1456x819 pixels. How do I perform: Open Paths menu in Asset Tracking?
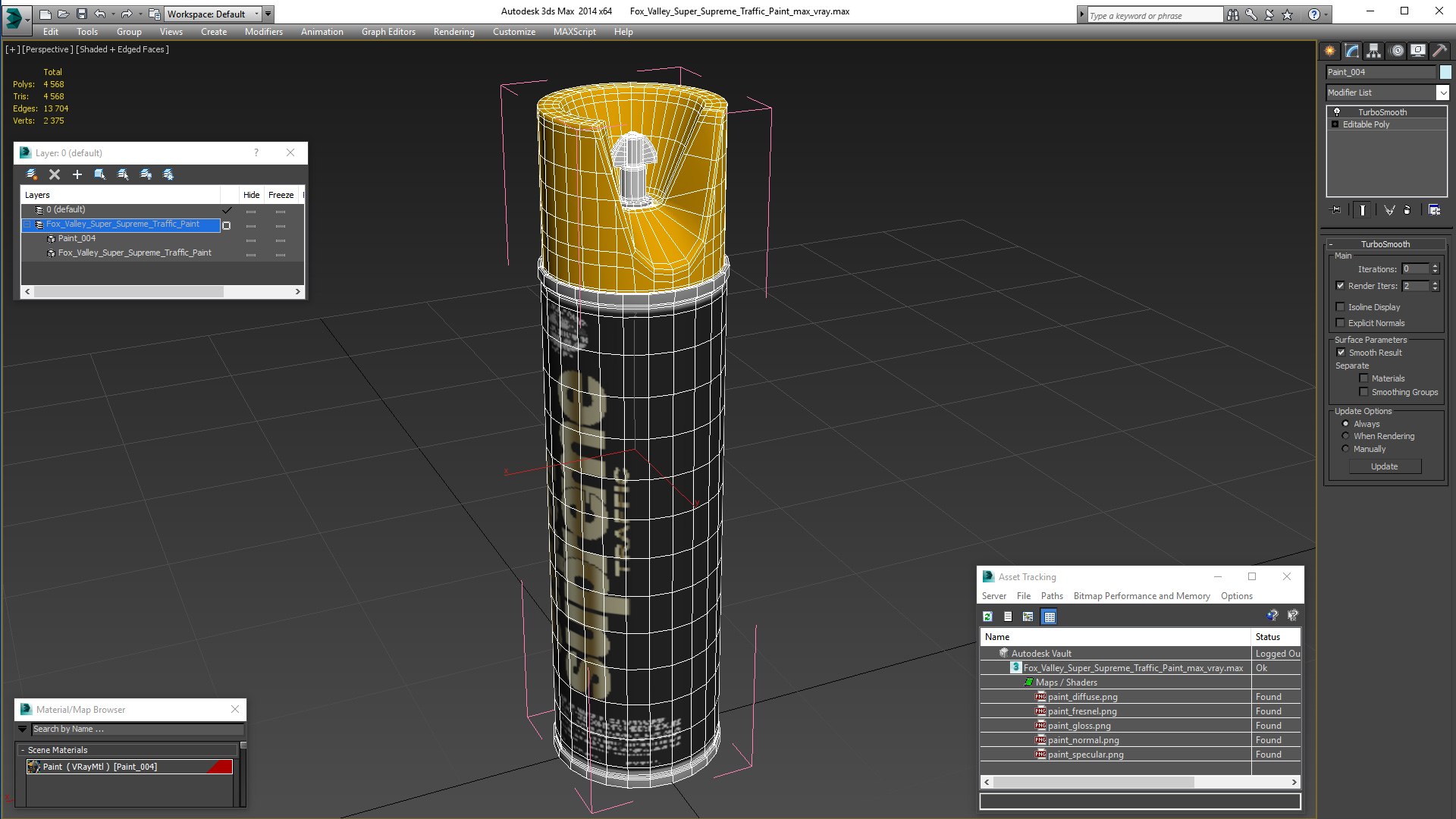(x=1052, y=596)
